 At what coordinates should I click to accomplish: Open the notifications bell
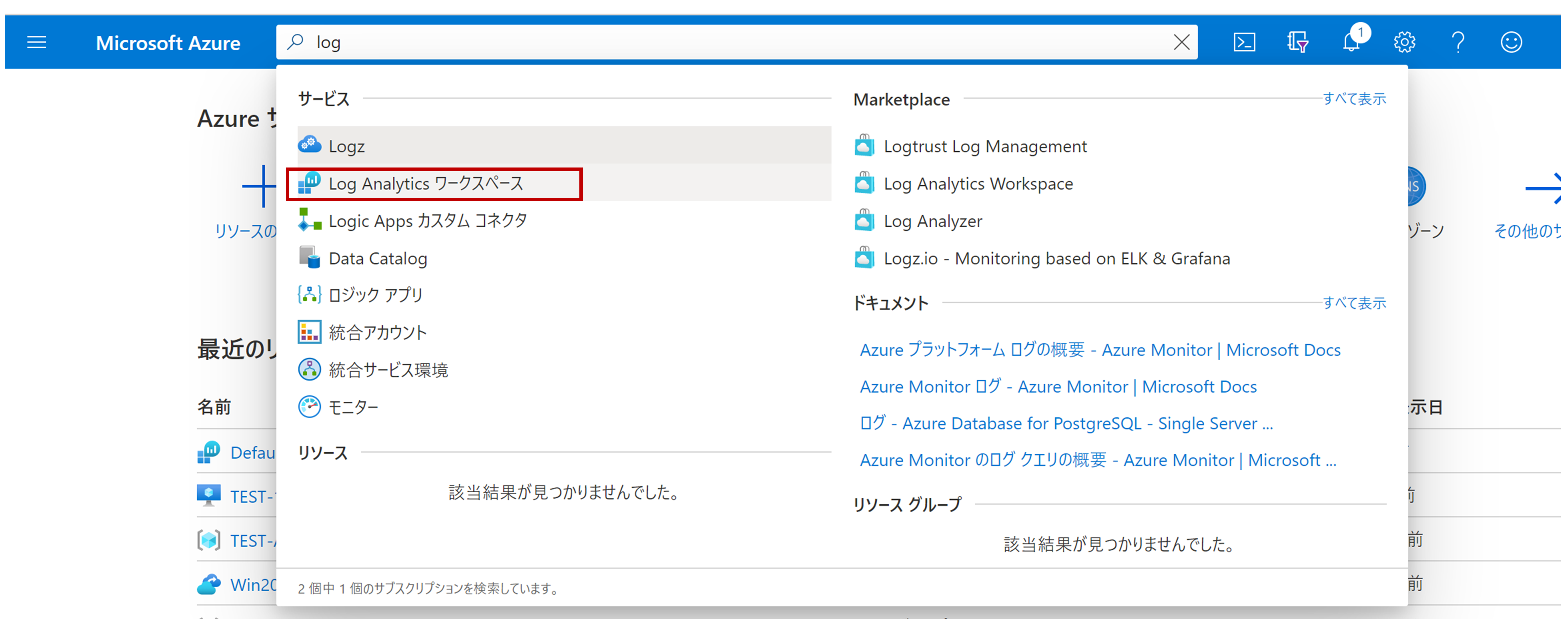[1351, 42]
